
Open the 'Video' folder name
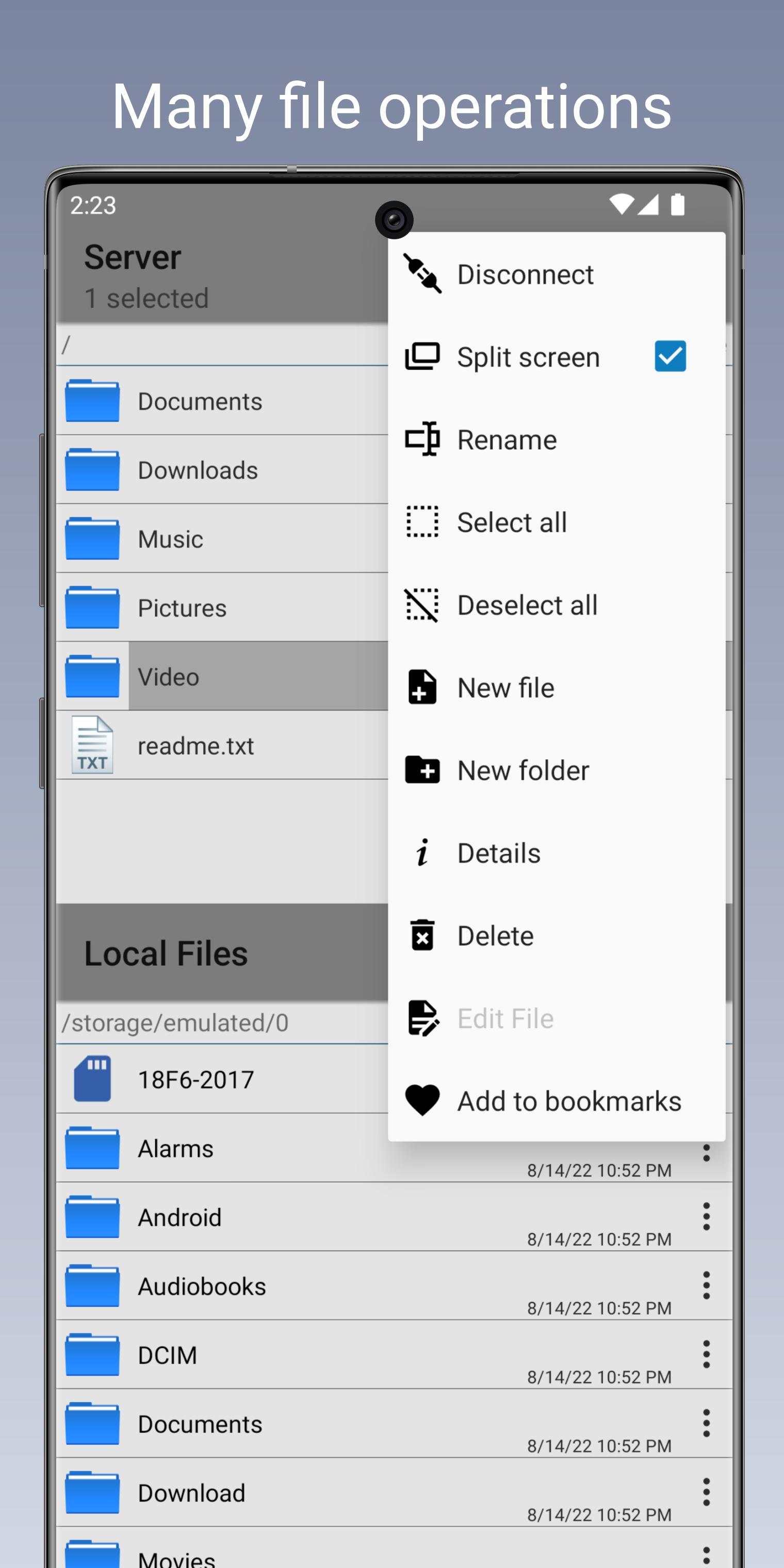coord(169,677)
